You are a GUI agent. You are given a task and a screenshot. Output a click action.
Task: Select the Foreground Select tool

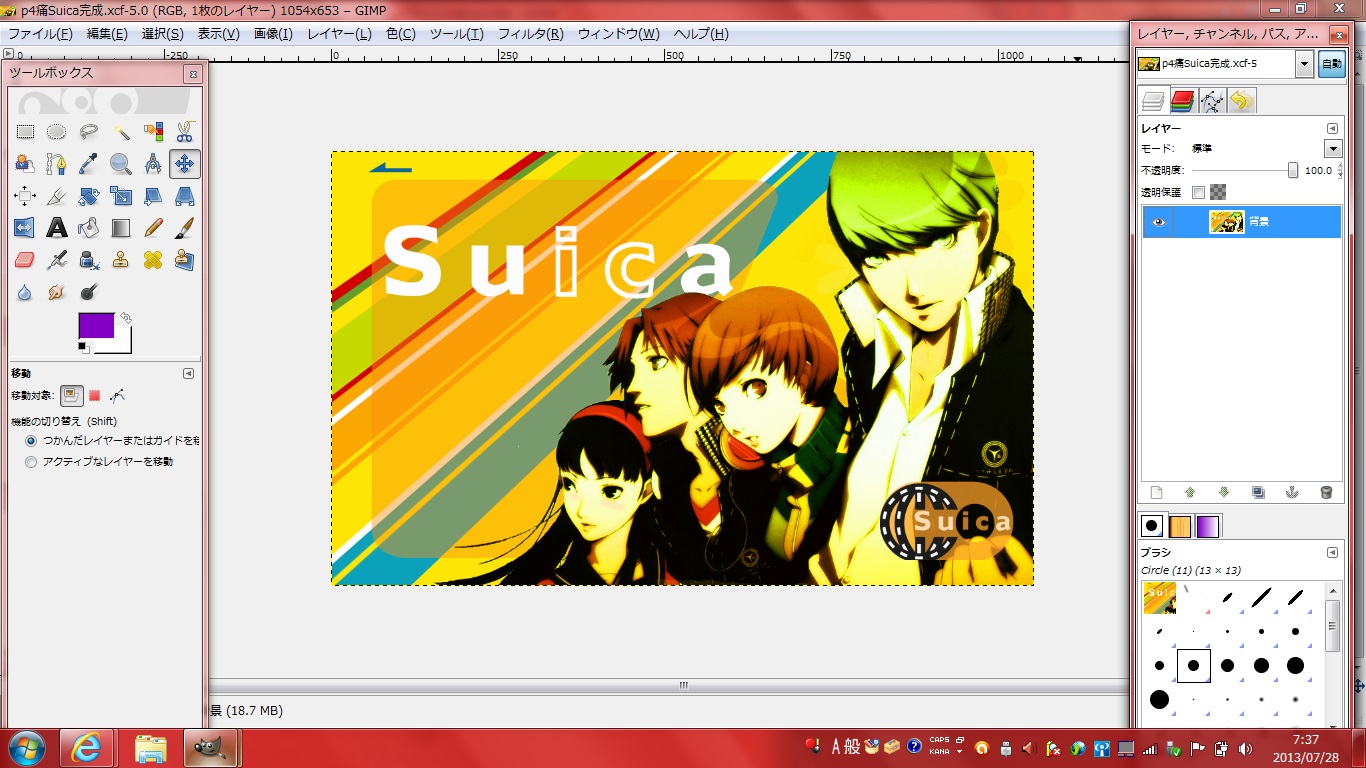tap(25, 163)
